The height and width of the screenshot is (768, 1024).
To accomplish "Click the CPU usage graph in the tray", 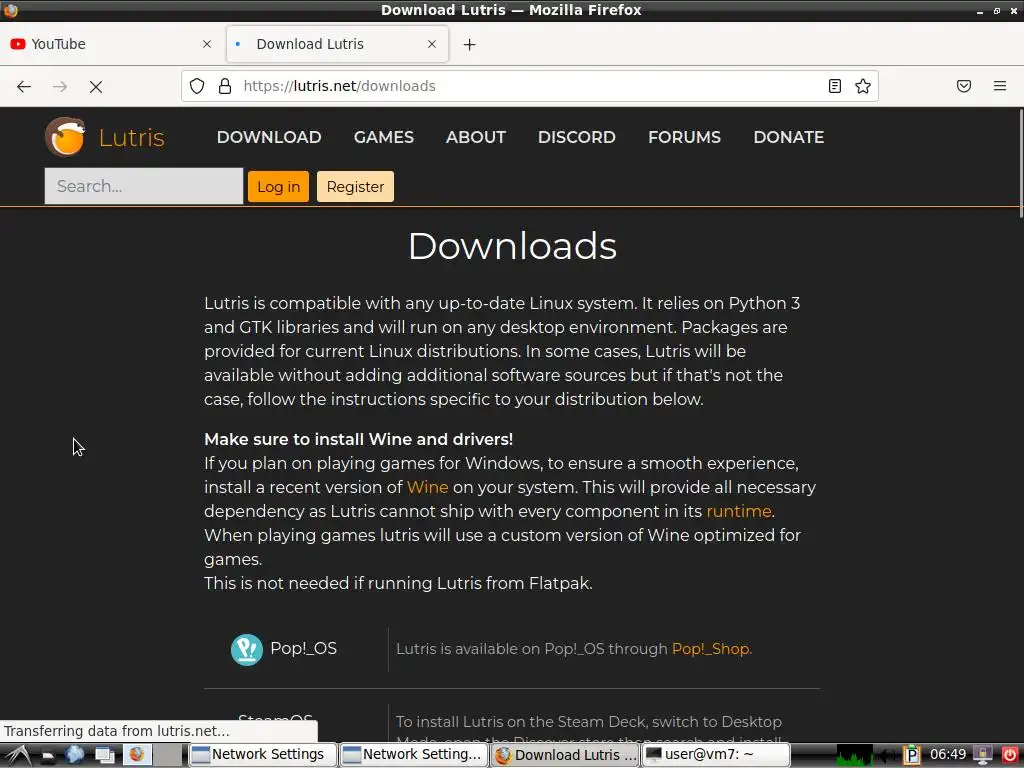I will tap(854, 755).
